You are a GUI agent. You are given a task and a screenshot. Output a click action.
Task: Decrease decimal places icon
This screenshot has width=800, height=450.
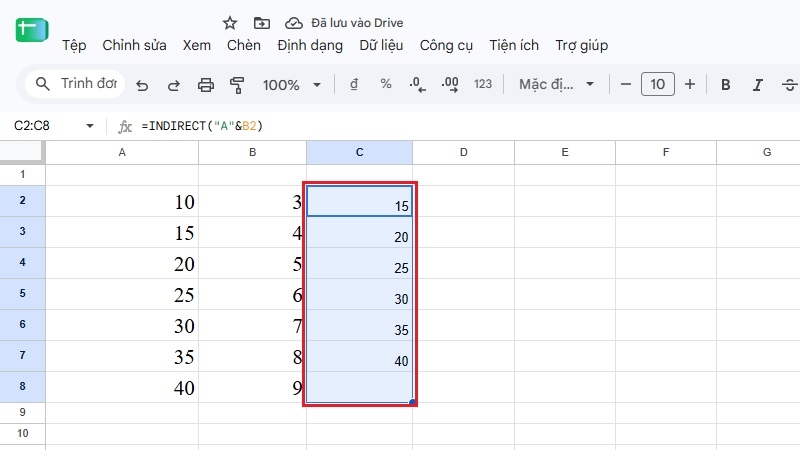coord(417,84)
